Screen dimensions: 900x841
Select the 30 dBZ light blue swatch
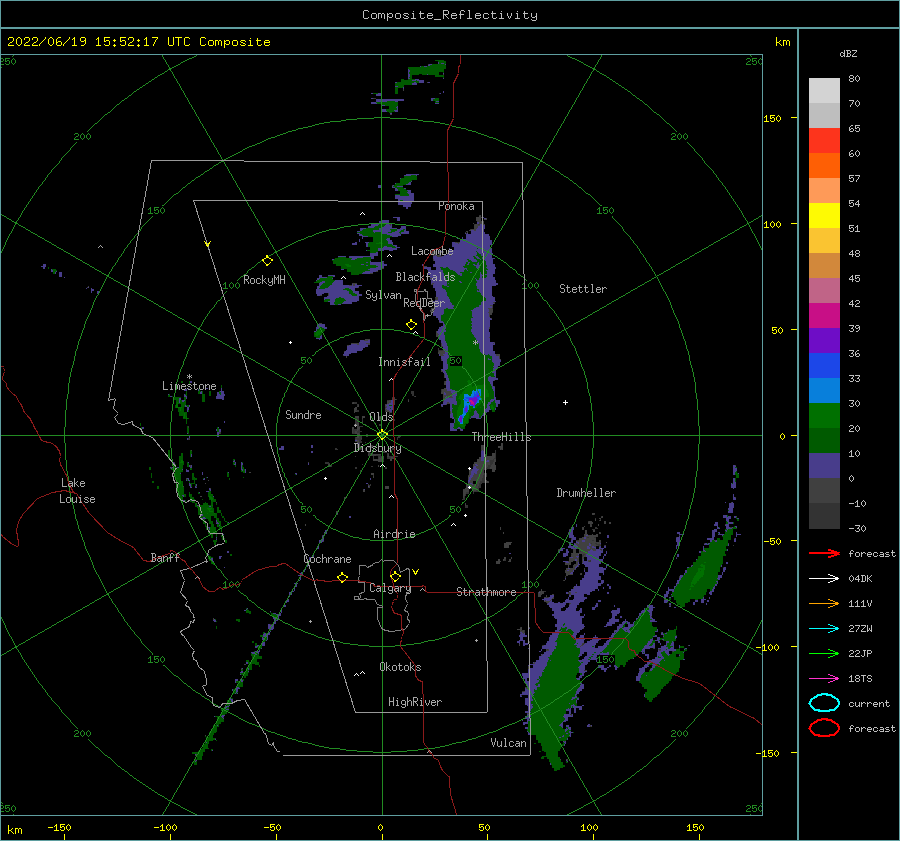pyautogui.click(x=824, y=390)
